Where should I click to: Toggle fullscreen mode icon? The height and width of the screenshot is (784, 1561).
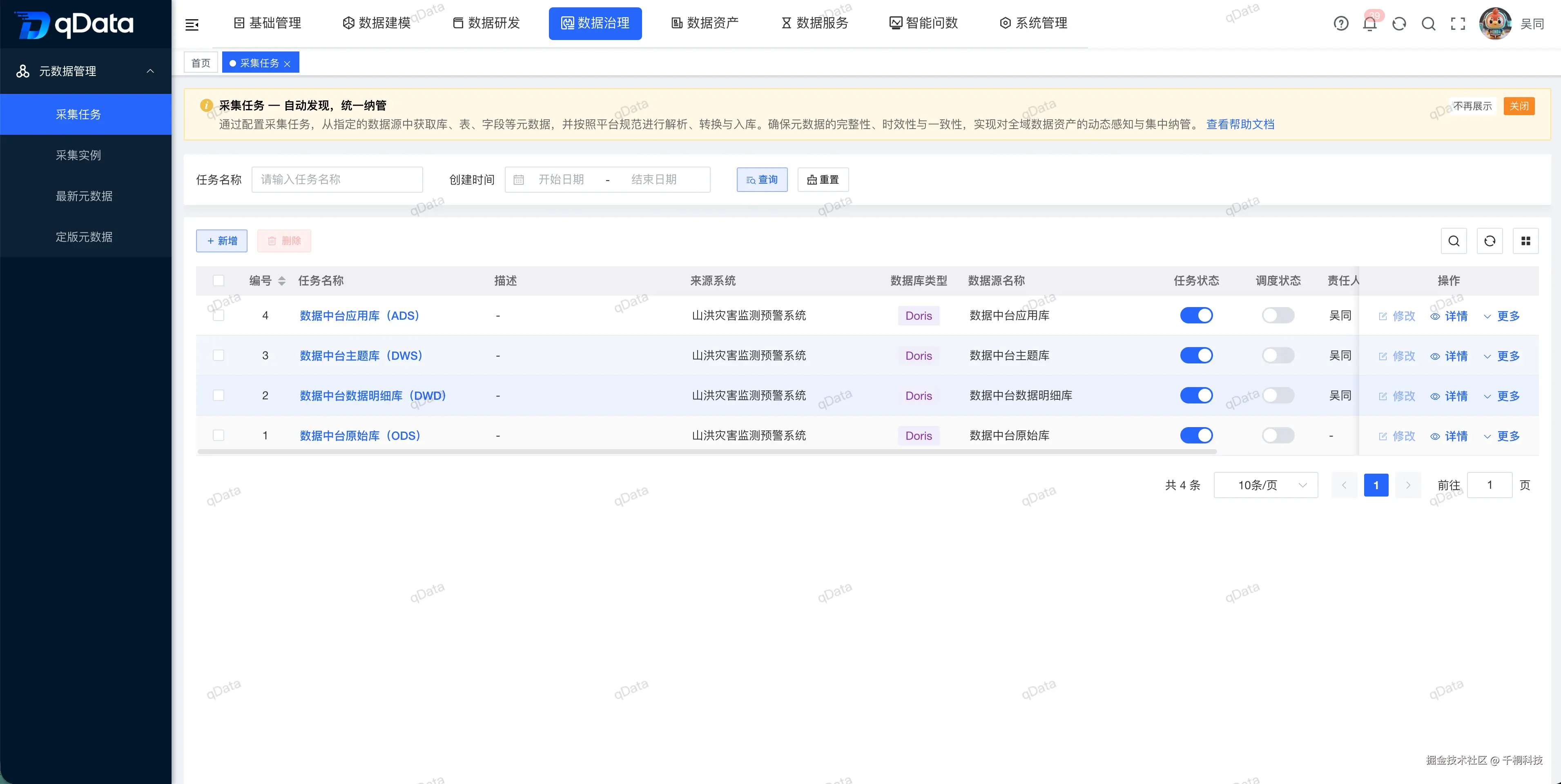(x=1458, y=24)
